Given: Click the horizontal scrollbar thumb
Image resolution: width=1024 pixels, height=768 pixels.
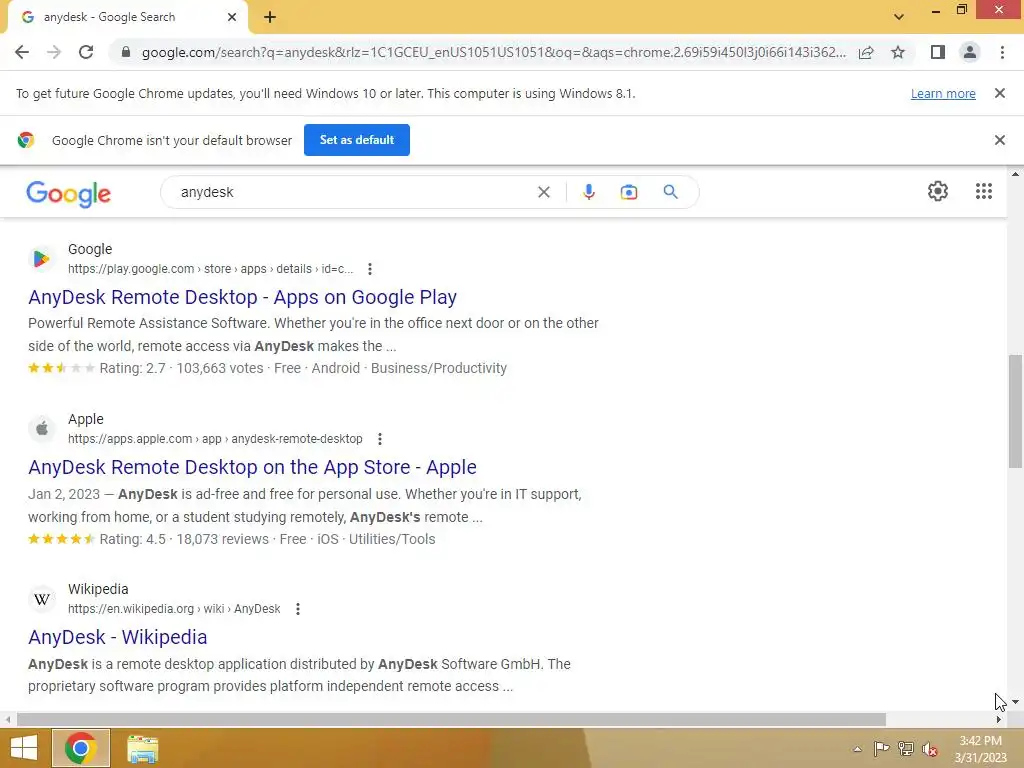Looking at the screenshot, I should 451,719.
